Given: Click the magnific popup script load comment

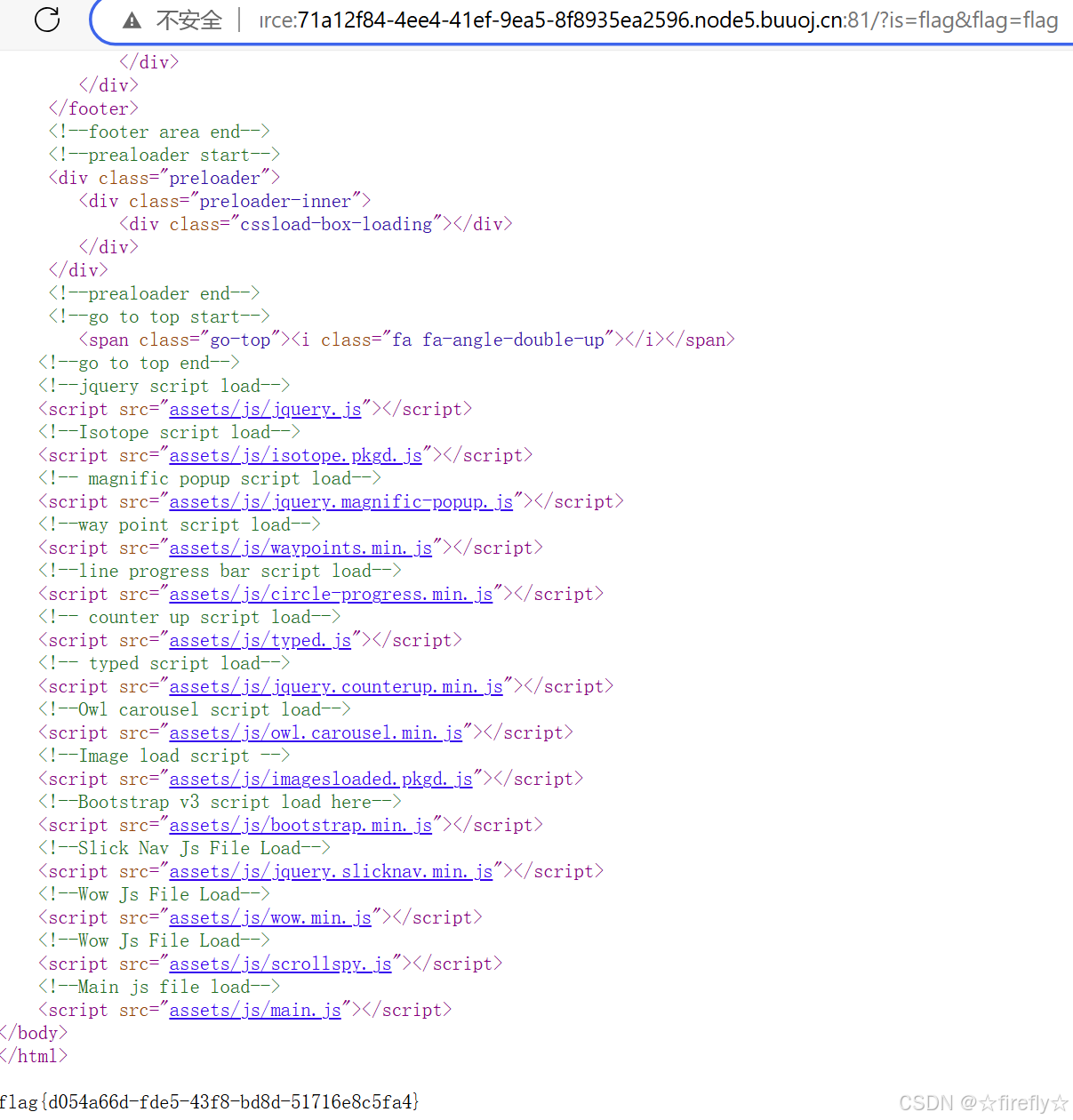Looking at the screenshot, I should point(210,478).
